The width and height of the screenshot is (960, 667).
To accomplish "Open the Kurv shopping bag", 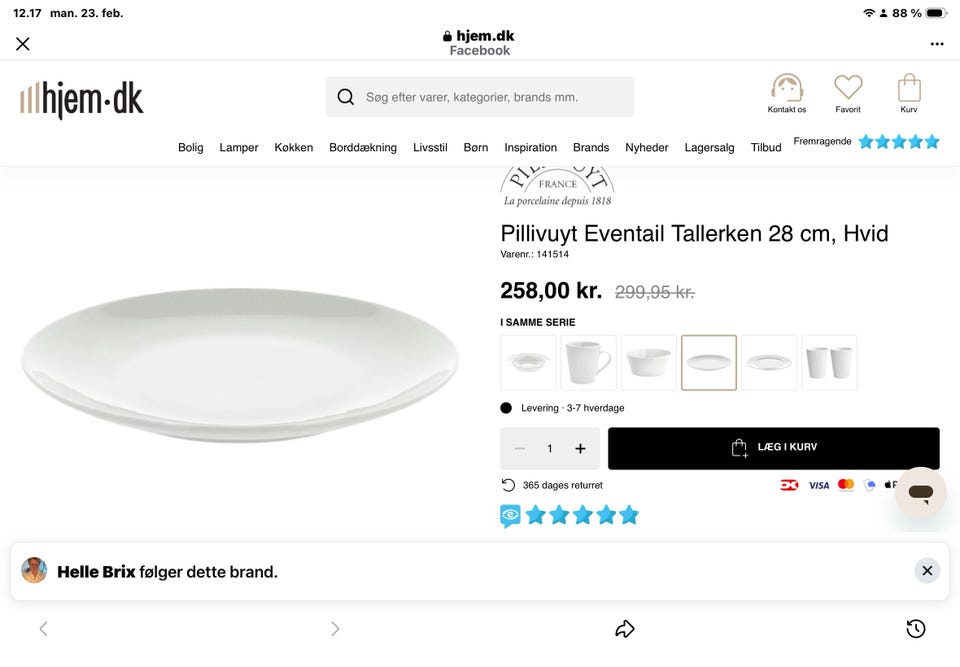I will click(x=909, y=89).
